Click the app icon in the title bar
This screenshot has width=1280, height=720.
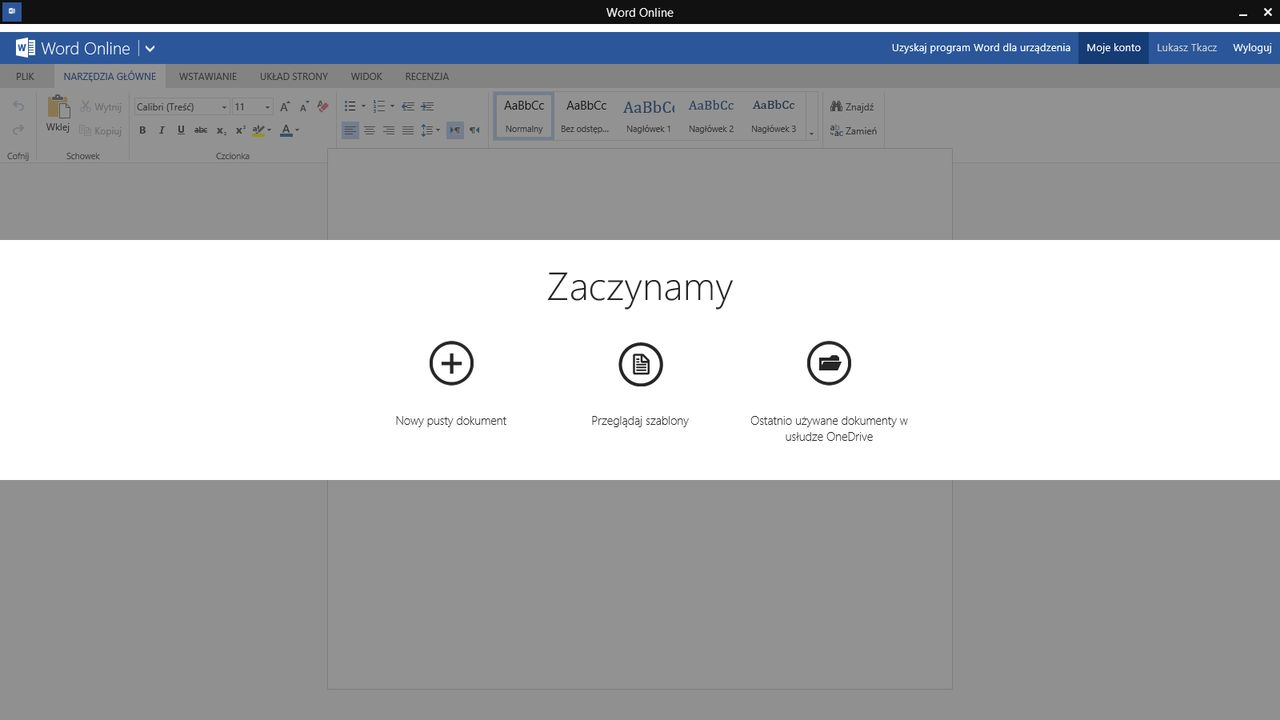coord(12,12)
